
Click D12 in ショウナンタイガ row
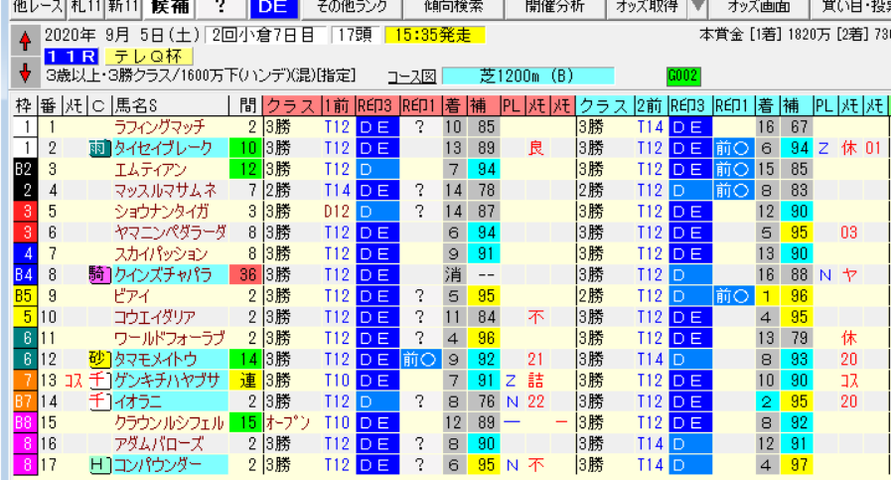(x=338, y=211)
